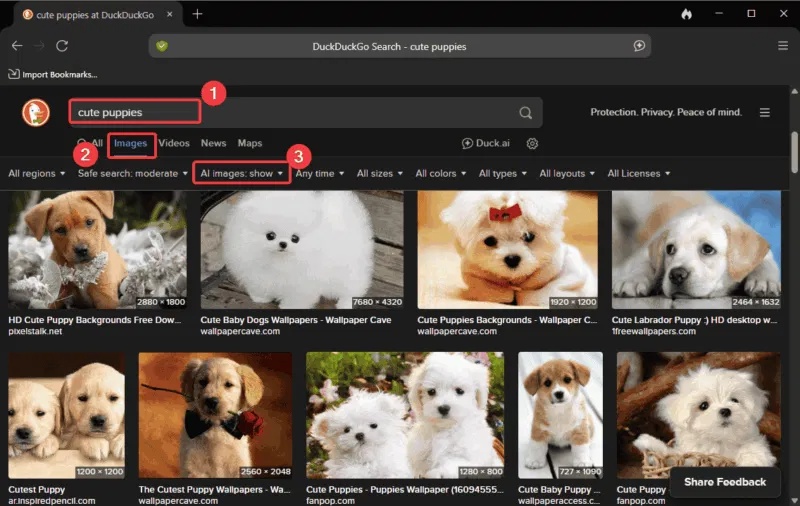Viewport: 800px width, 506px height.
Task: Click the Import Bookmarks link
Action: [54, 74]
